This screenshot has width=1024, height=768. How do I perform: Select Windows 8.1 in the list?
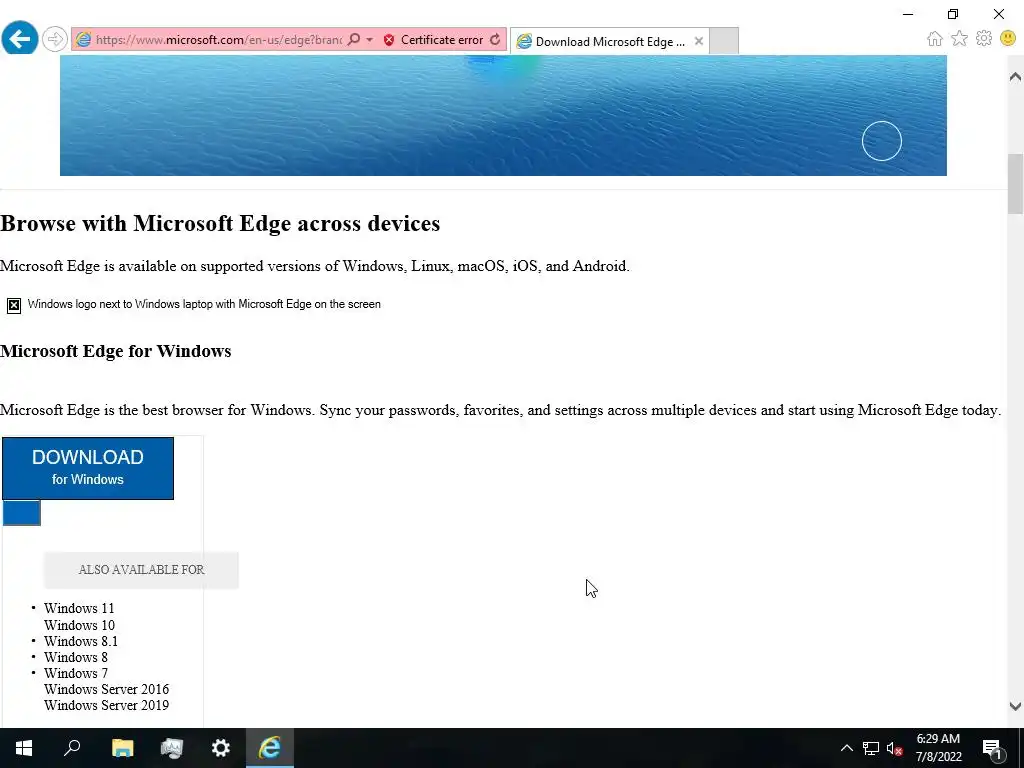coord(81,641)
